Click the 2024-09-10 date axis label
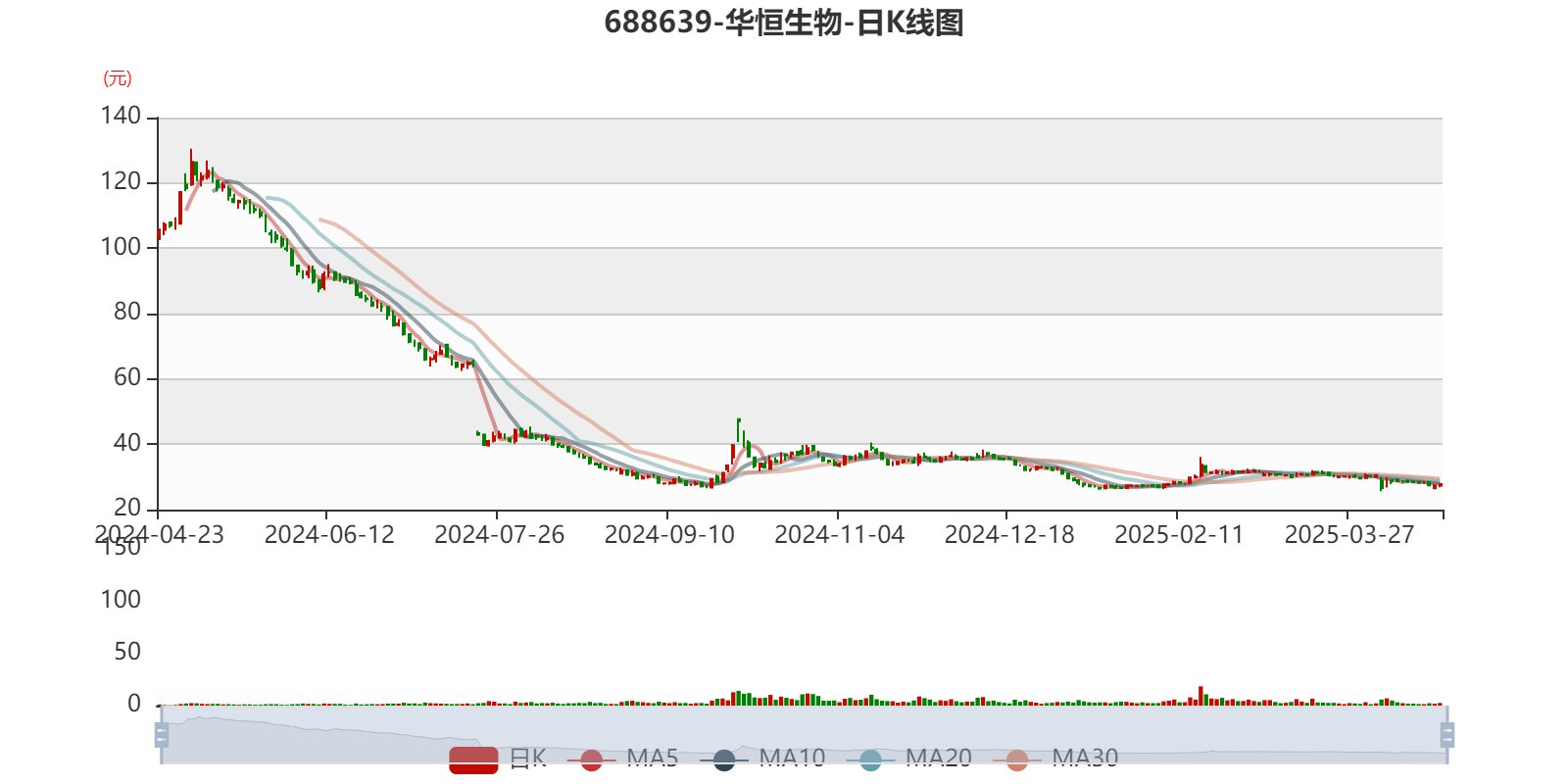 tap(669, 535)
